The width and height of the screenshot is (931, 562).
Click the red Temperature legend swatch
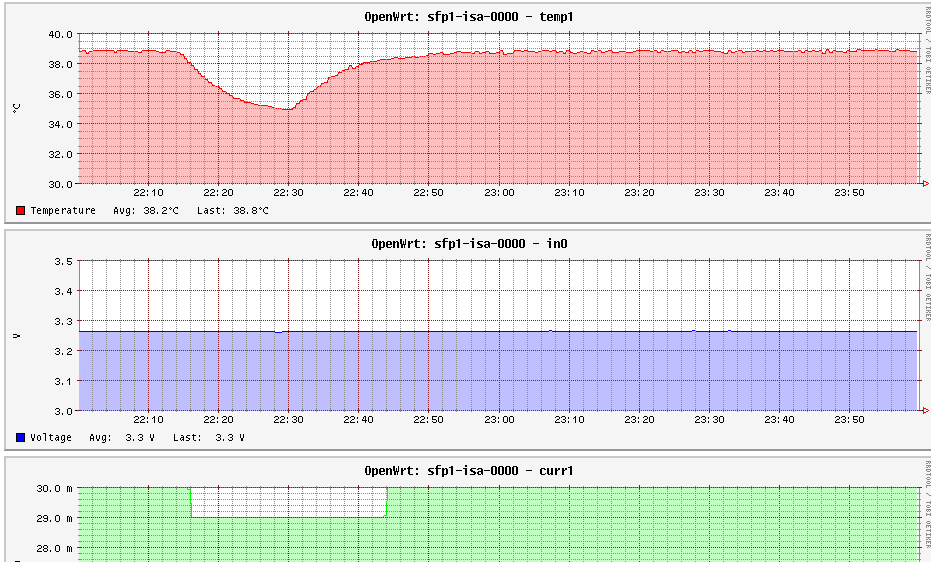click(21, 211)
